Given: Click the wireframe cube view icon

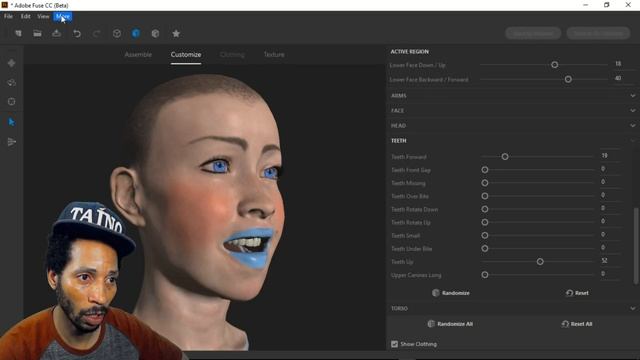Looking at the screenshot, I should pos(117,33).
